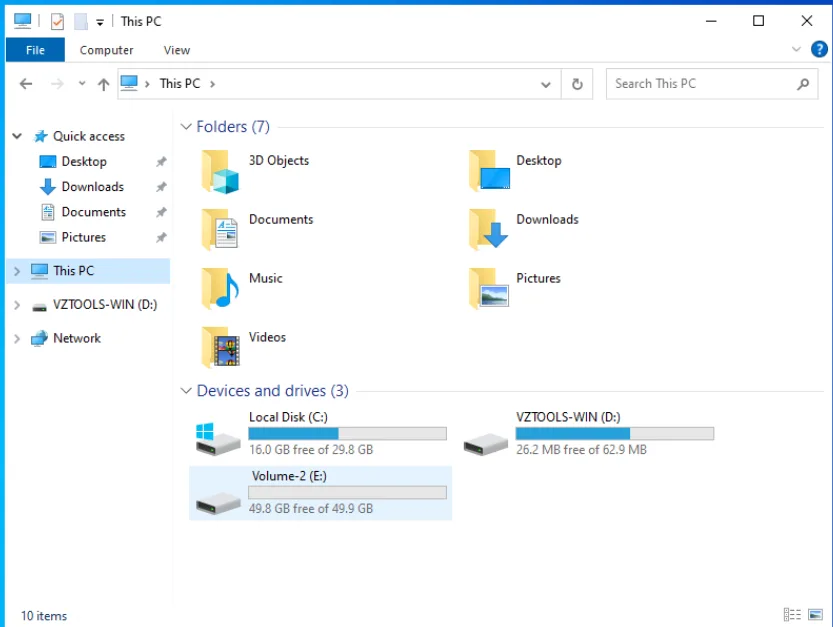Switch to details view icon in status bar
833x627 pixels.
pyautogui.click(x=792, y=615)
